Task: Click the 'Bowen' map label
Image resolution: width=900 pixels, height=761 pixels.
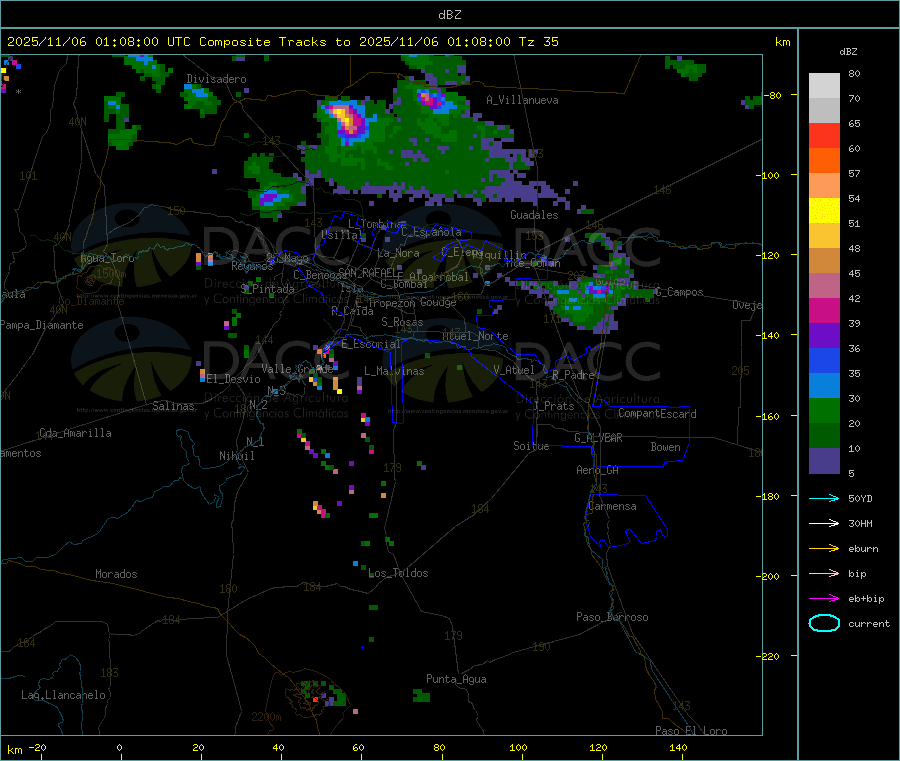Action: 666,447
